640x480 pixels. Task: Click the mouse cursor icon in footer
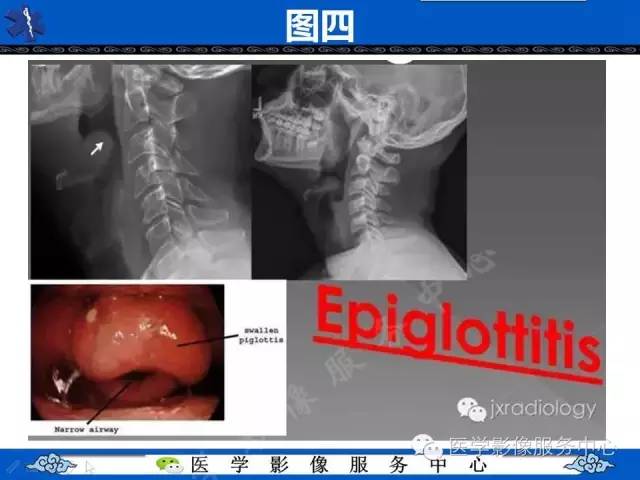click(x=90, y=467)
